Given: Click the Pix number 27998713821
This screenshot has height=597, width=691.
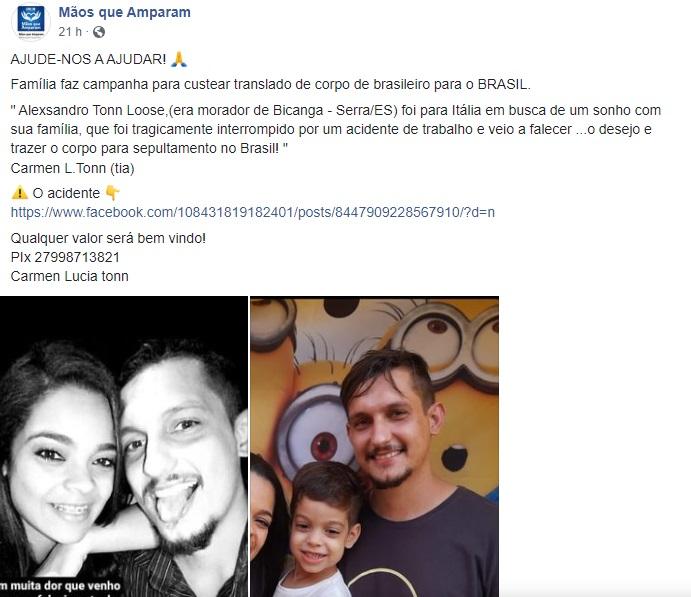Looking at the screenshot, I should pyautogui.click(x=77, y=257).
